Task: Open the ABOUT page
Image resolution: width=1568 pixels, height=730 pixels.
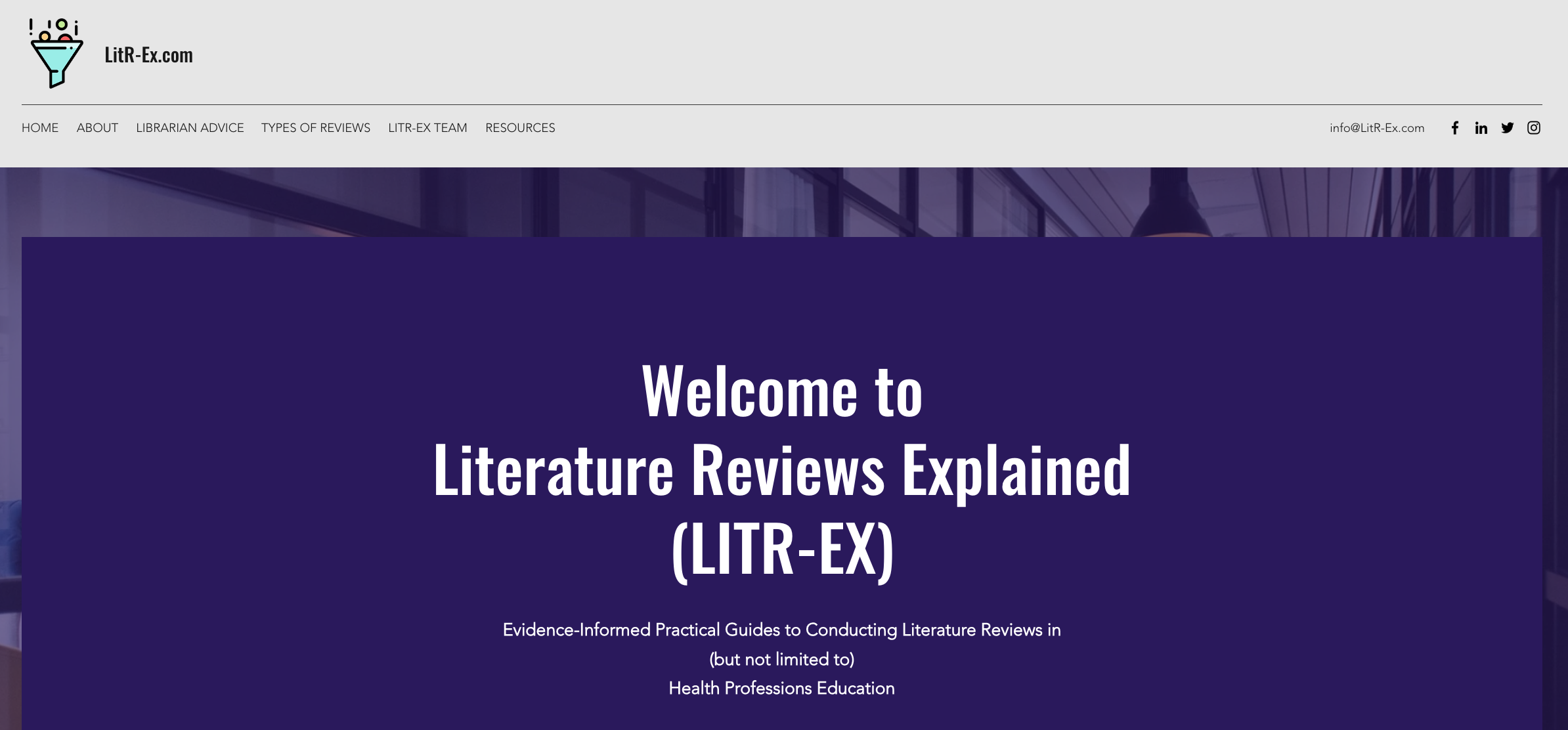Action: tap(97, 128)
